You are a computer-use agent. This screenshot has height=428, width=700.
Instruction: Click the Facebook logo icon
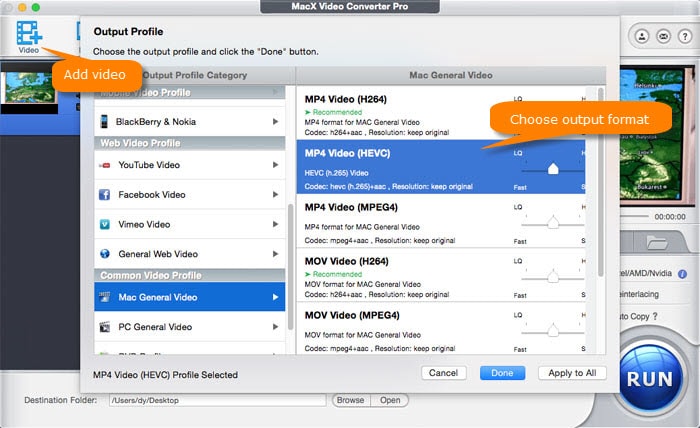[x=104, y=195]
